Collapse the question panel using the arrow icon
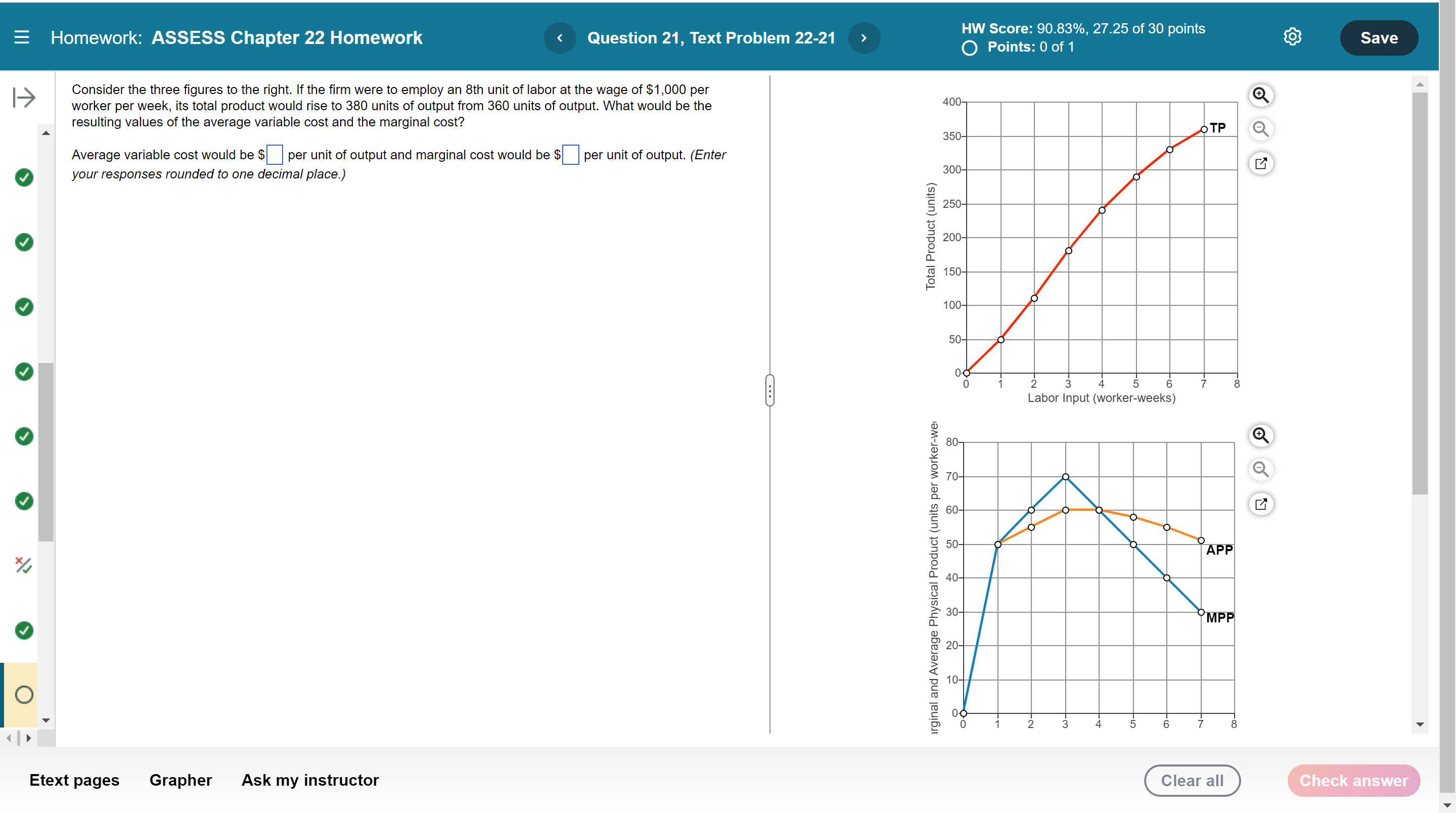 (x=23, y=97)
